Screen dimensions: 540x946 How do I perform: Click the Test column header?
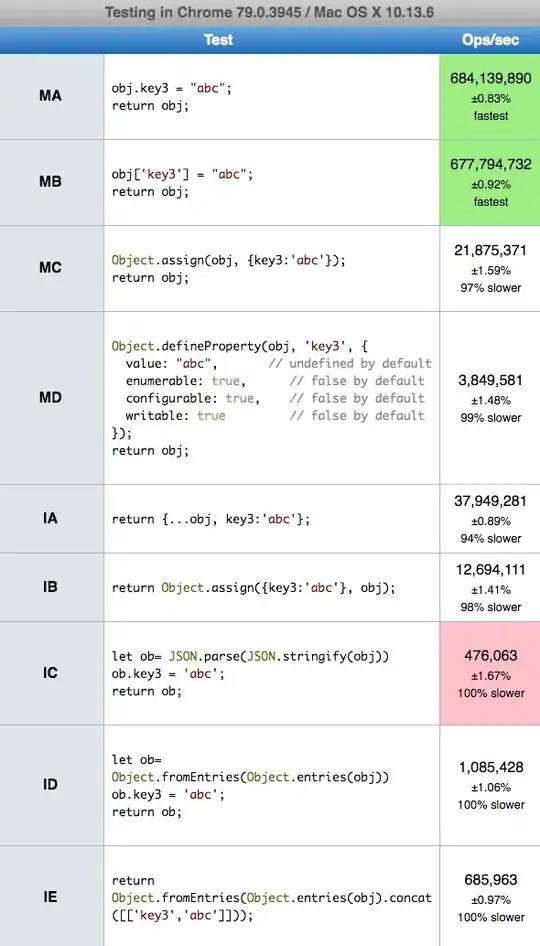pyautogui.click(x=218, y=40)
